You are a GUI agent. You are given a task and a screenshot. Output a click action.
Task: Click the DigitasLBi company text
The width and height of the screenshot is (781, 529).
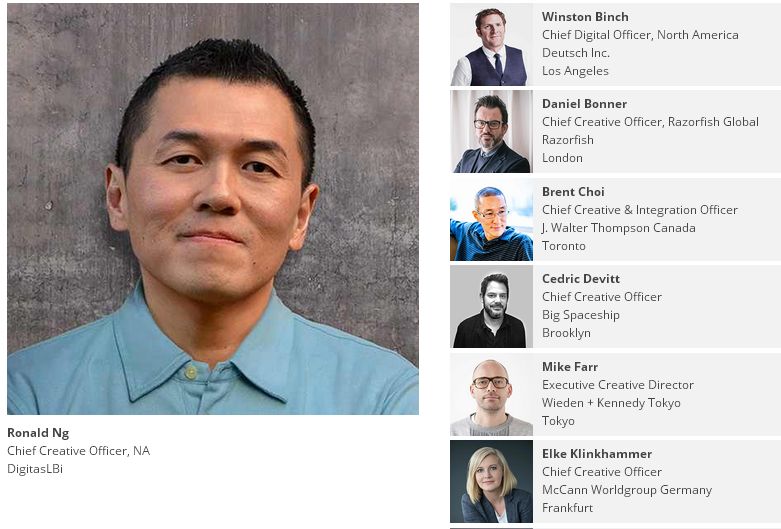click(x=35, y=469)
